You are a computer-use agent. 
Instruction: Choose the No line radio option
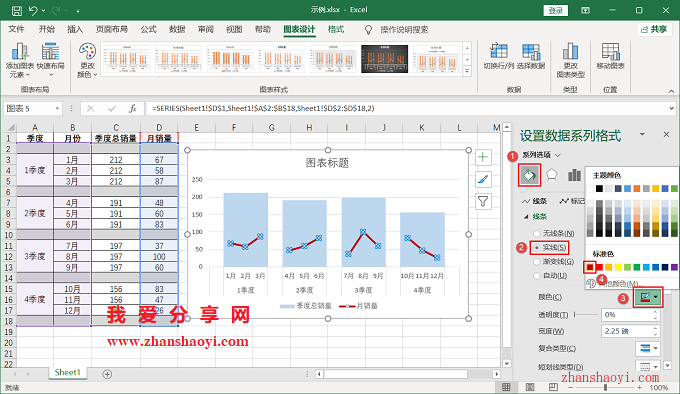(554, 233)
